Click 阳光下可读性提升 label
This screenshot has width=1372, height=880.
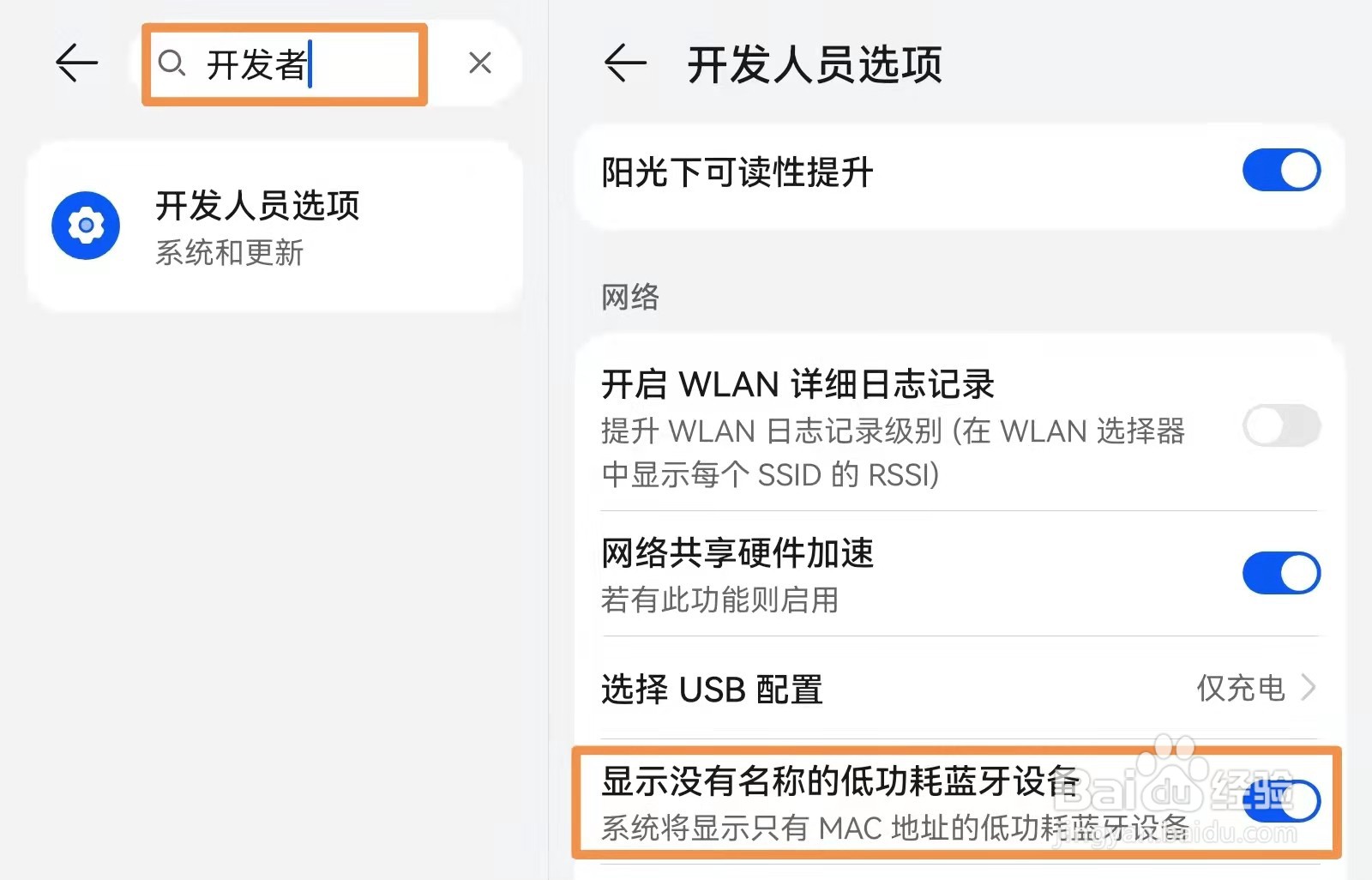pos(737,172)
